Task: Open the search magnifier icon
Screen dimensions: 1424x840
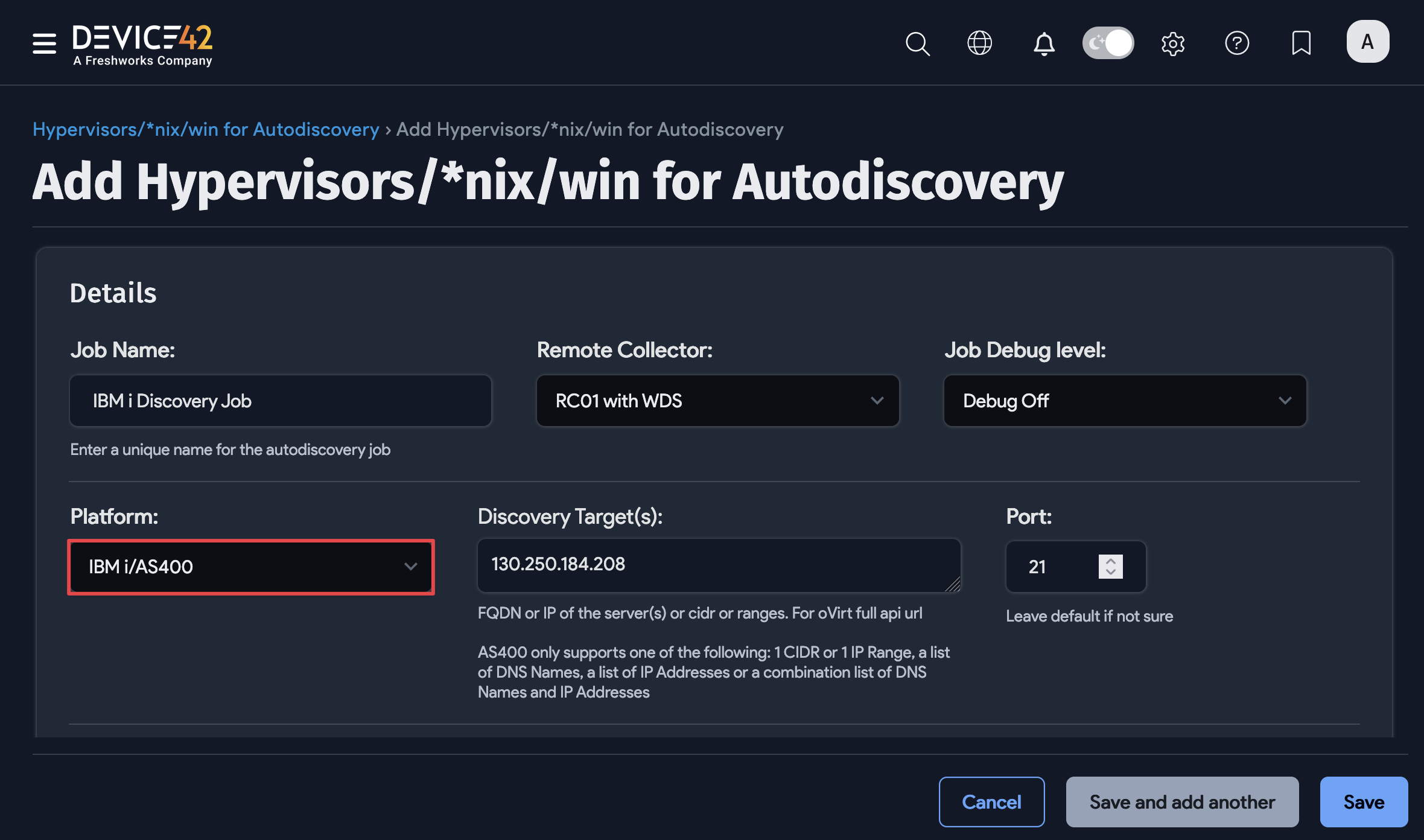Action: (x=917, y=43)
